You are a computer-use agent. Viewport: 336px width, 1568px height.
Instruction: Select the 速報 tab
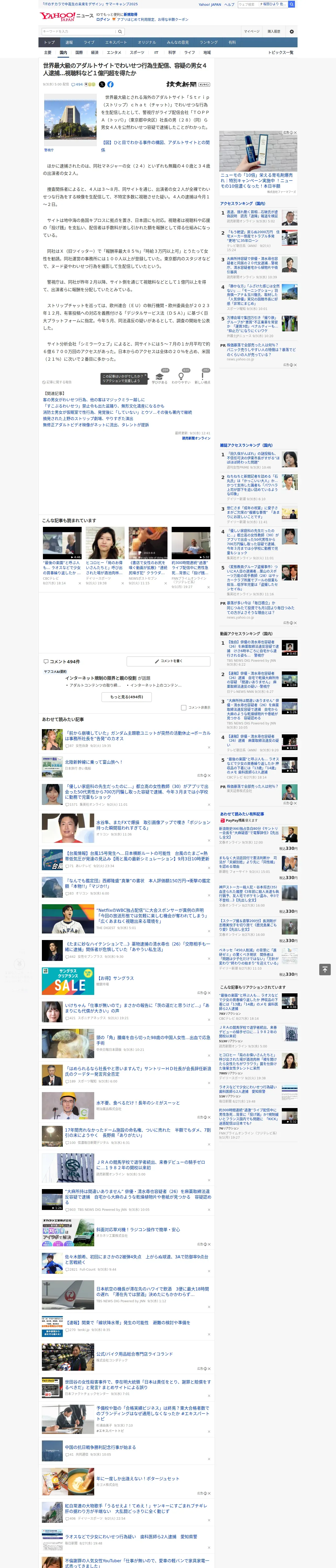(x=69, y=42)
